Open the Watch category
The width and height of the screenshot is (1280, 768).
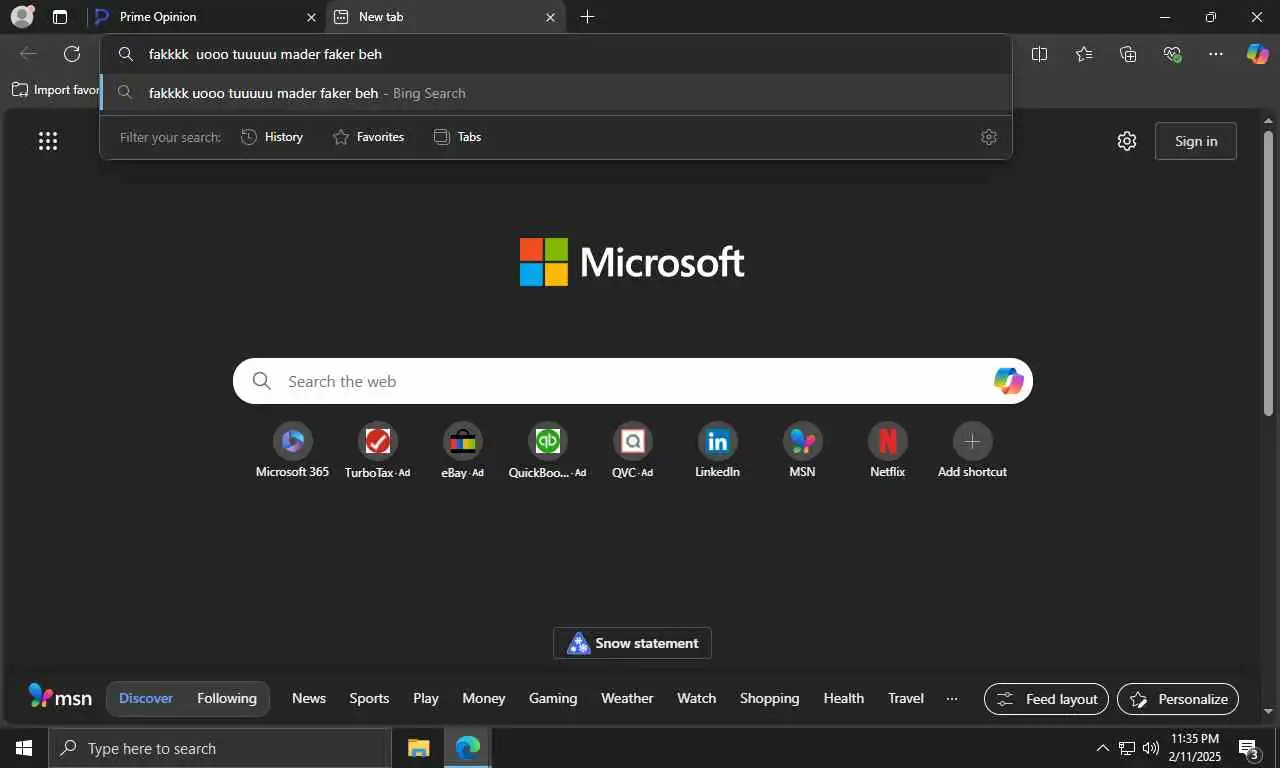[x=697, y=698]
